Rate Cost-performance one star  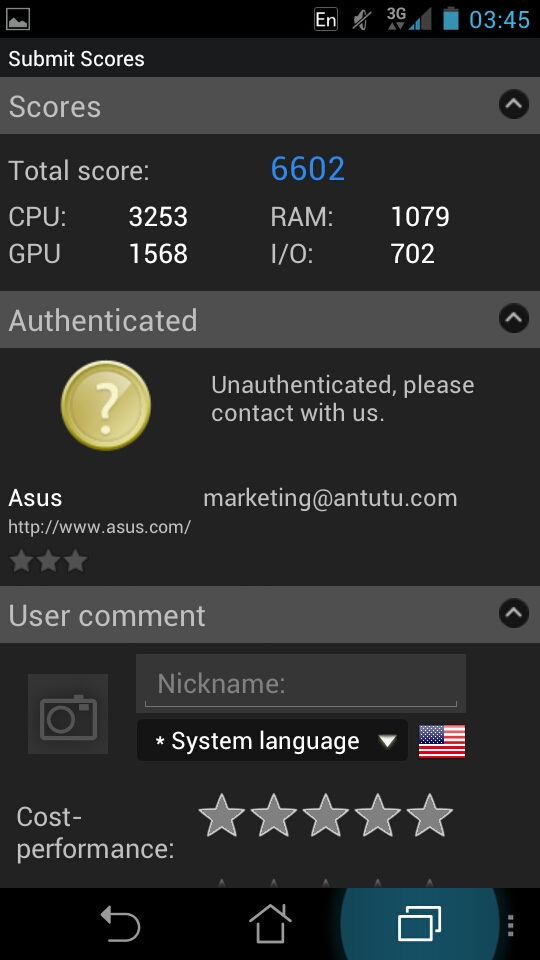coord(222,816)
